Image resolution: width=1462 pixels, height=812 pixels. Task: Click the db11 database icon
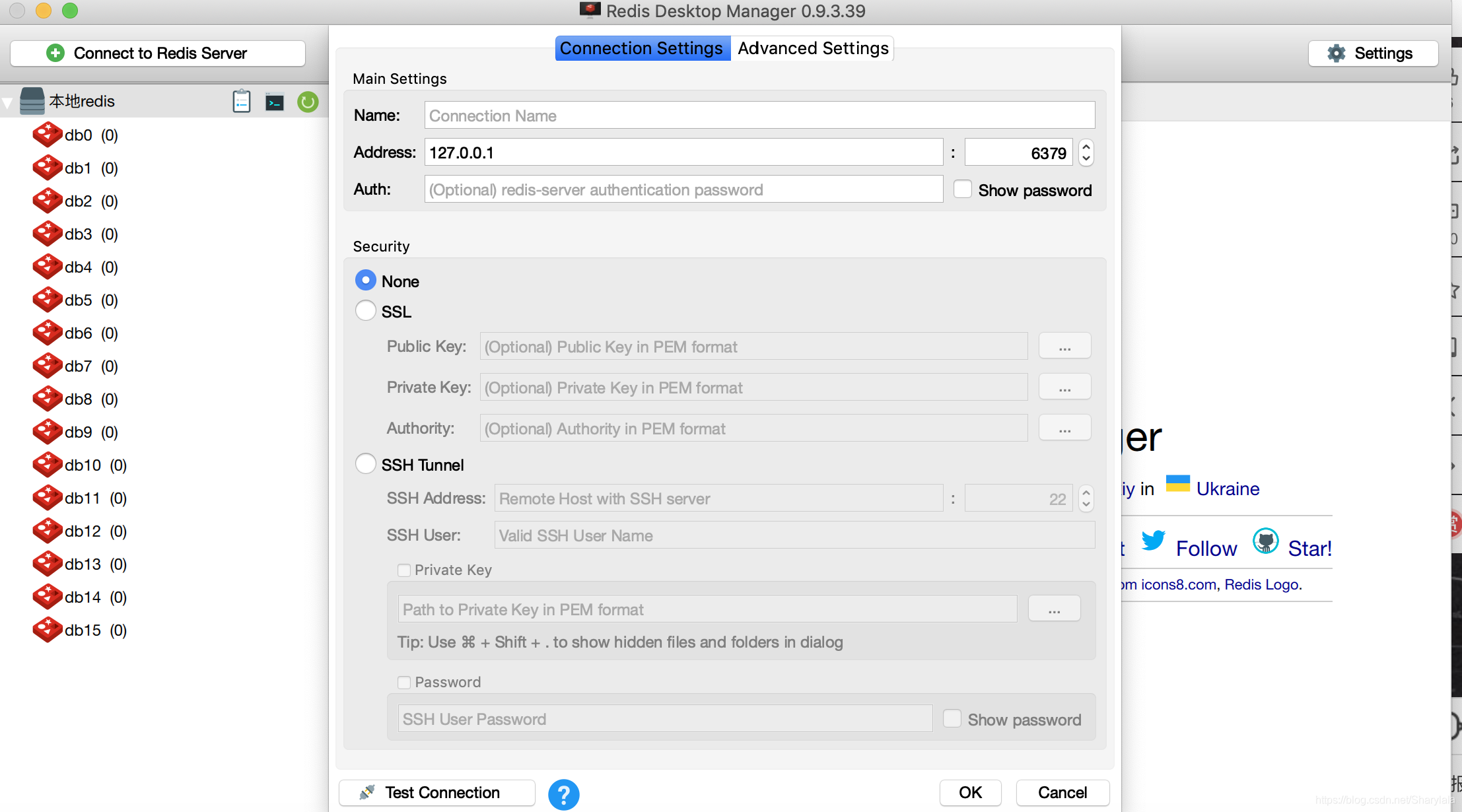click(x=48, y=498)
